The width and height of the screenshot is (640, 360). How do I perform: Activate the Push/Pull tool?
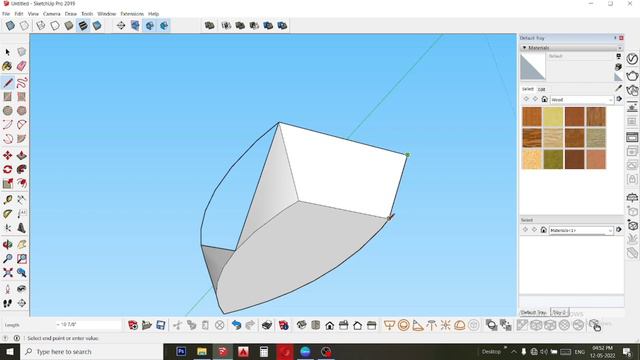point(22,155)
